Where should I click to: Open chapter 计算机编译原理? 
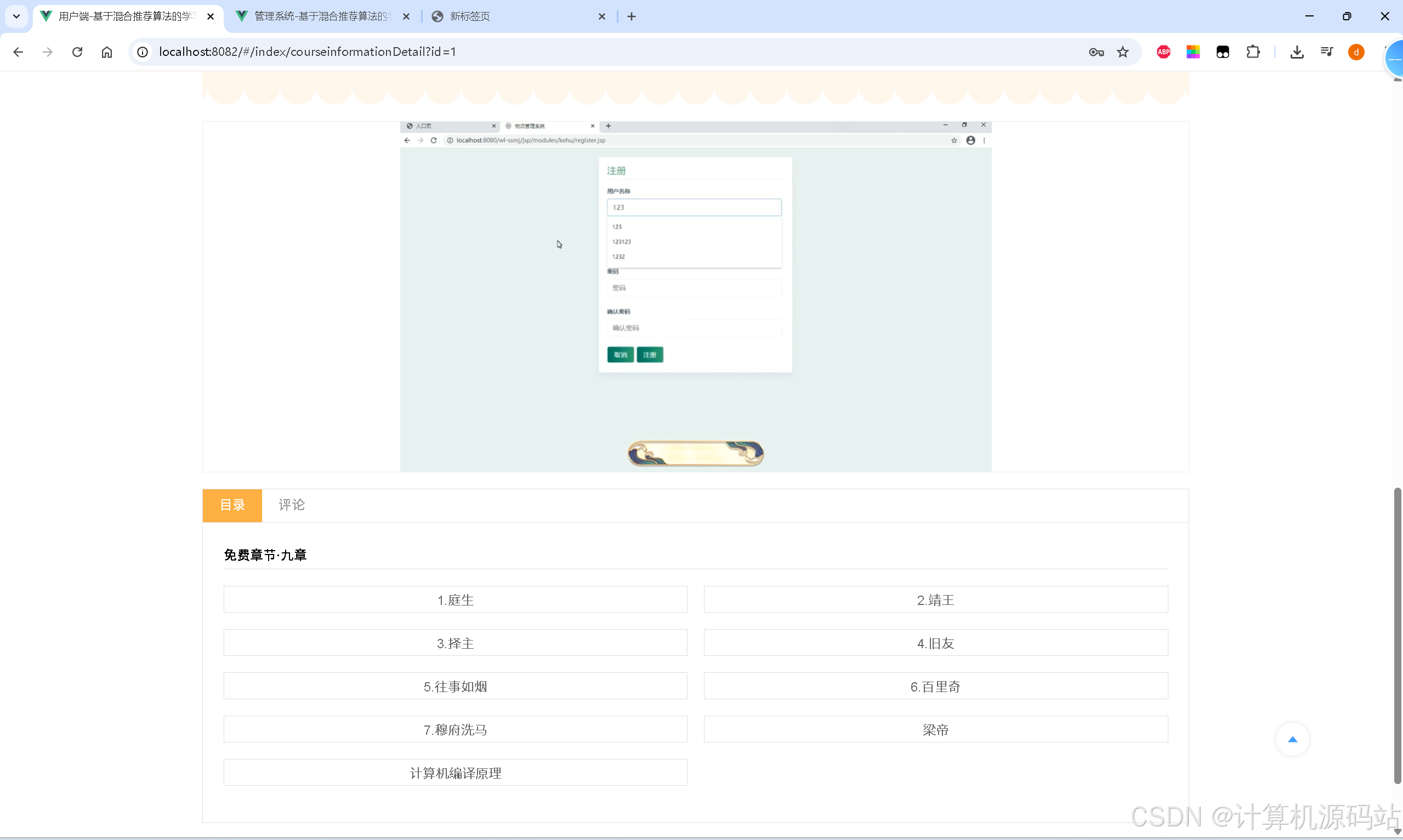[455, 772]
